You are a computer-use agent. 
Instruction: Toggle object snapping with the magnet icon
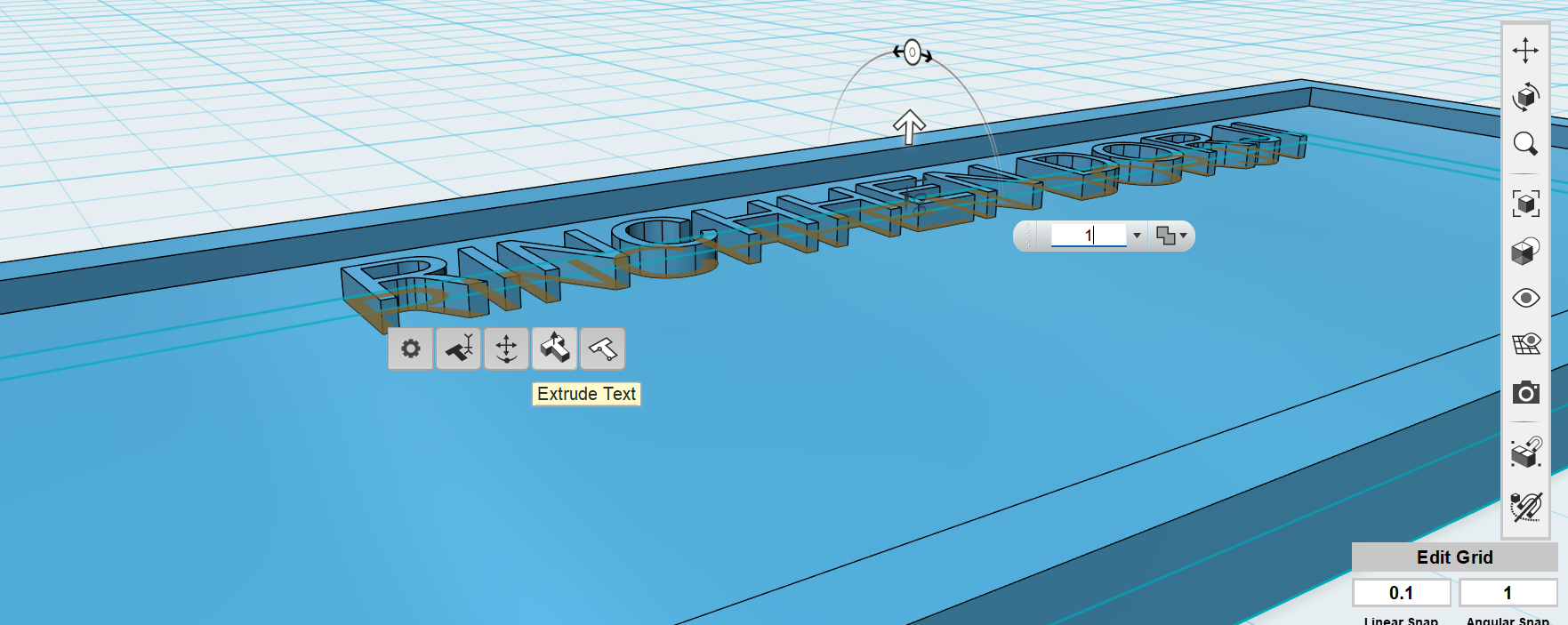click(x=1525, y=453)
